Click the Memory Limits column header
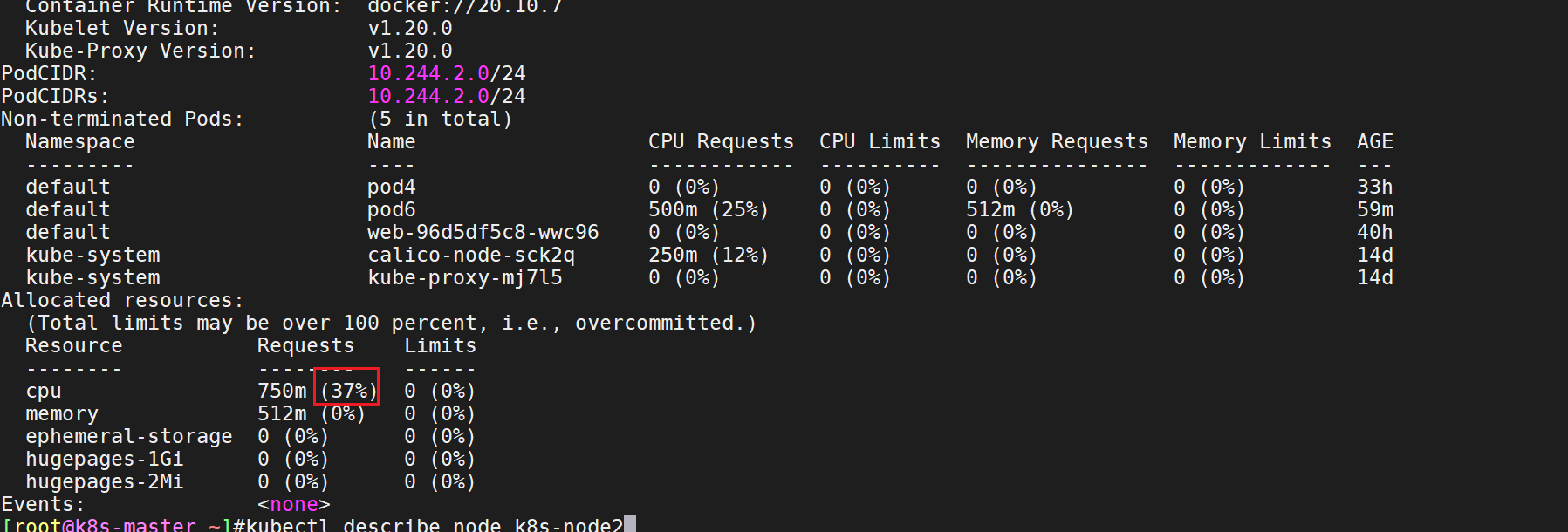 1252,141
